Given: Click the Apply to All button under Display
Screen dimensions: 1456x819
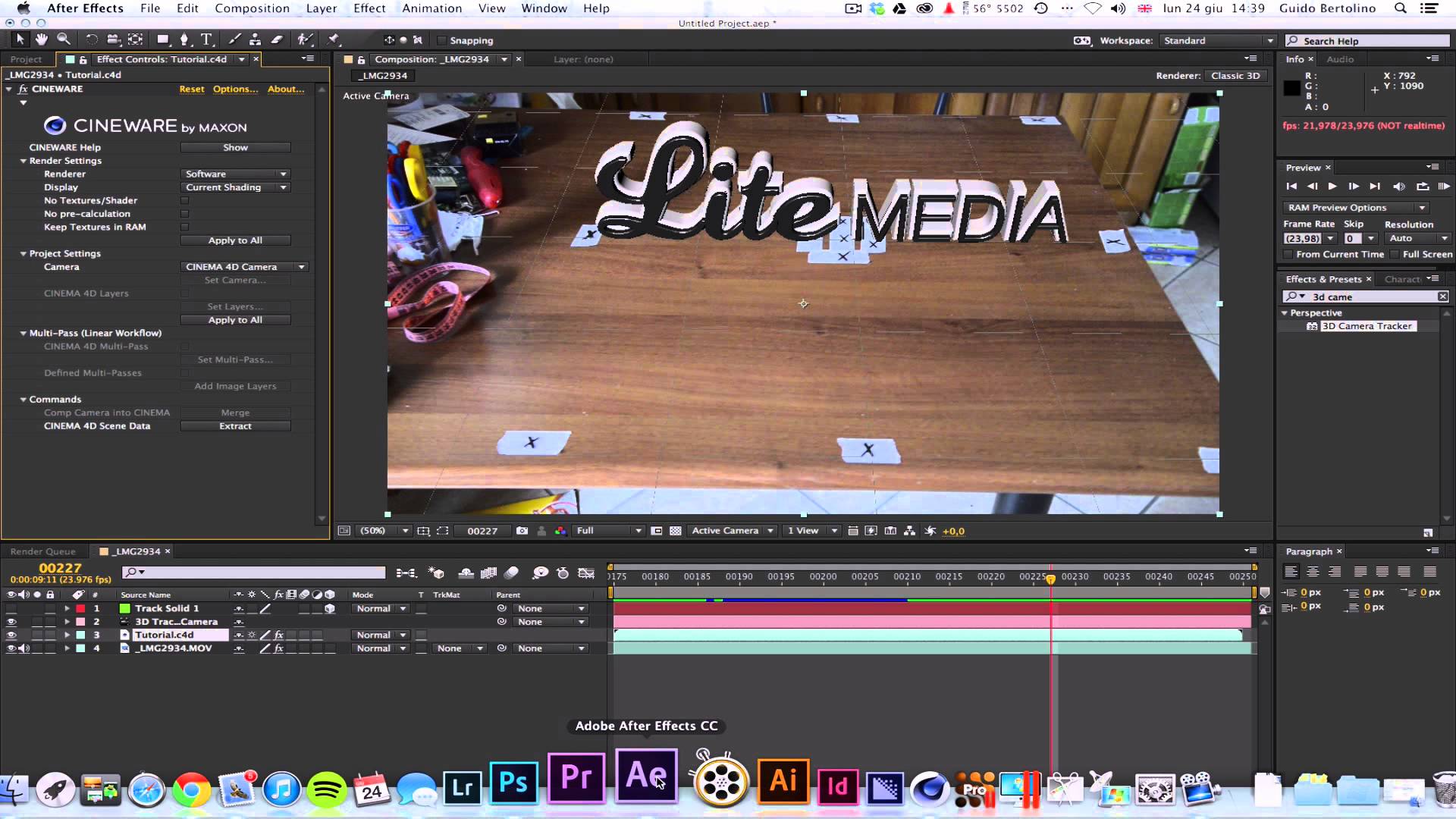Looking at the screenshot, I should [234, 240].
